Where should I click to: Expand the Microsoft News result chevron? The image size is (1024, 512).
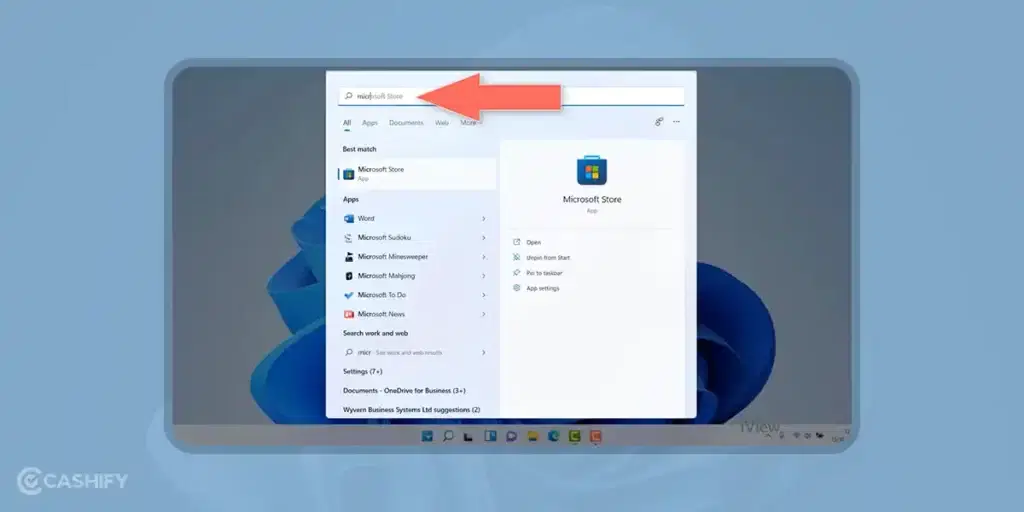pyautogui.click(x=484, y=314)
